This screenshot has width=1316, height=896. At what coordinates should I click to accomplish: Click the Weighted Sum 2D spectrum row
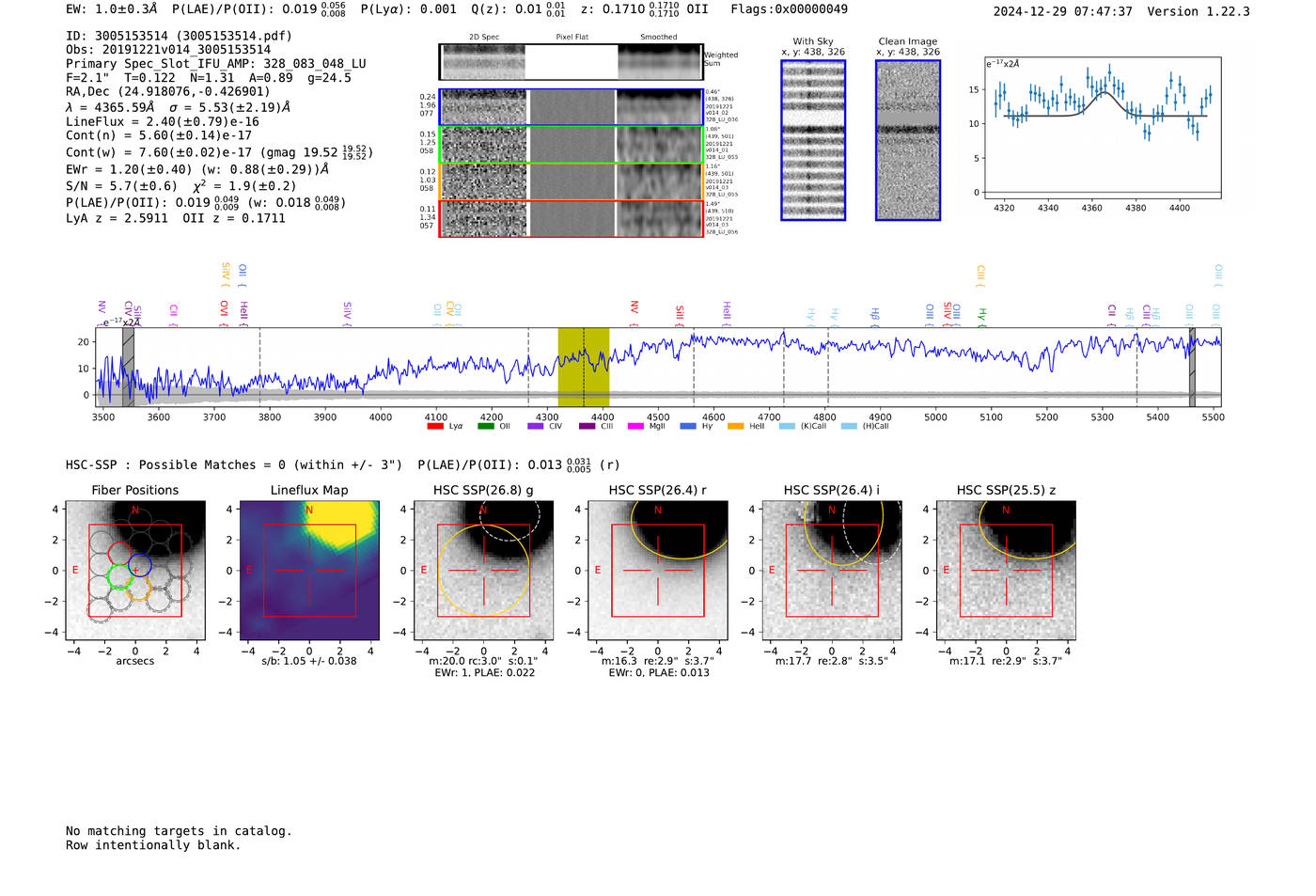[x=572, y=61]
